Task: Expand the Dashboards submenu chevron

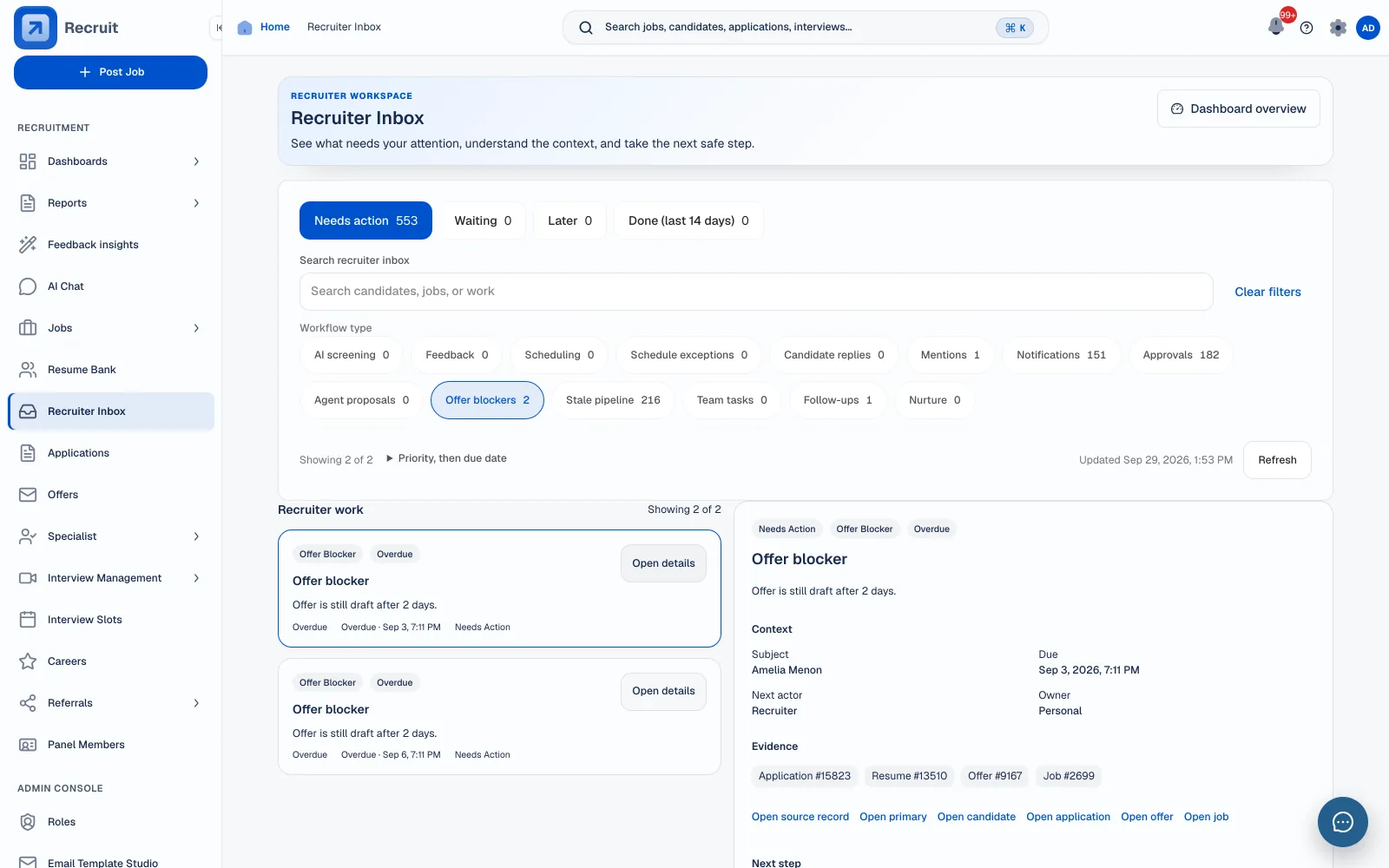Action: pyautogui.click(x=196, y=161)
